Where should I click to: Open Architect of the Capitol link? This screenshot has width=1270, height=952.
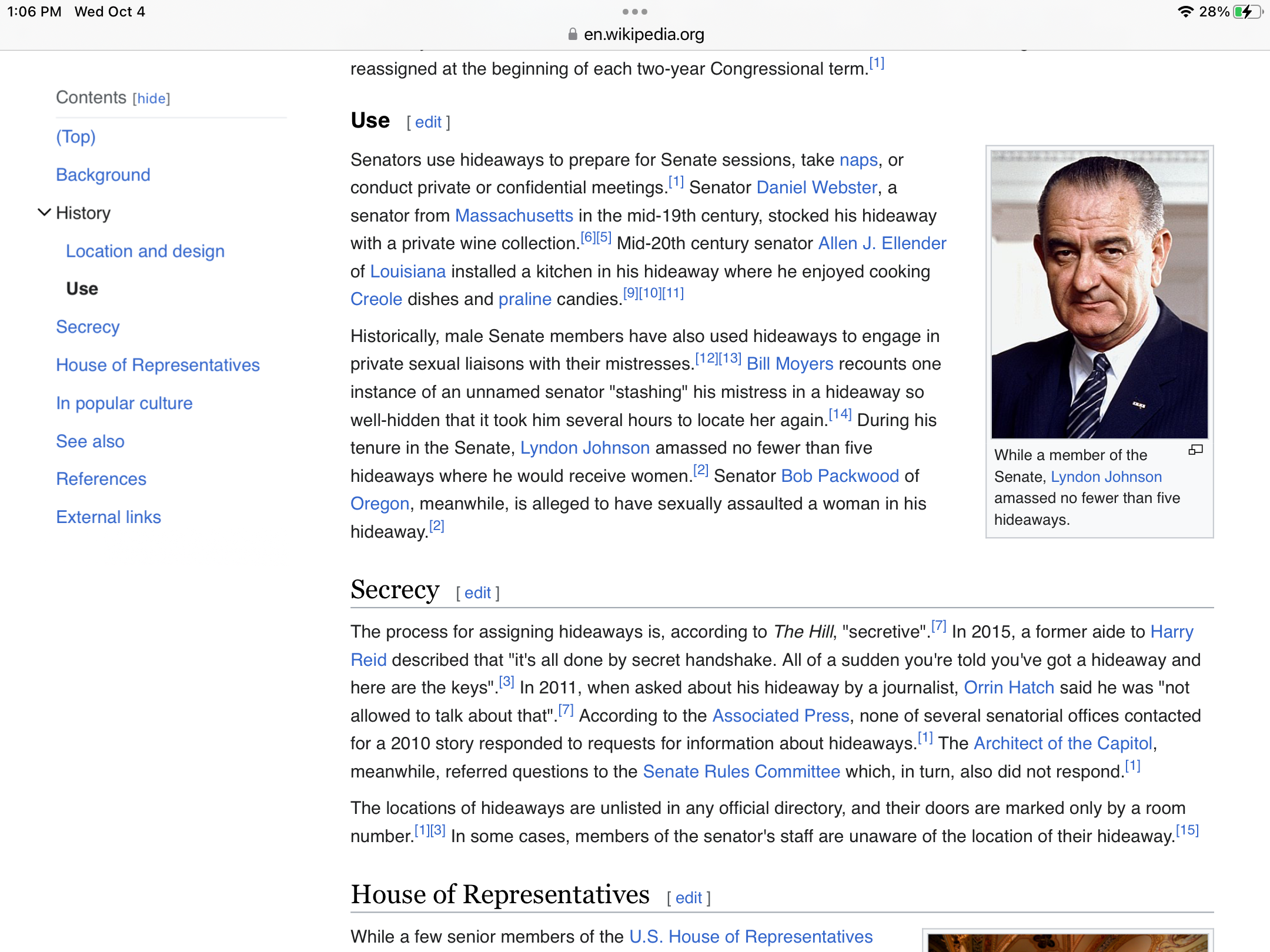coord(1062,743)
